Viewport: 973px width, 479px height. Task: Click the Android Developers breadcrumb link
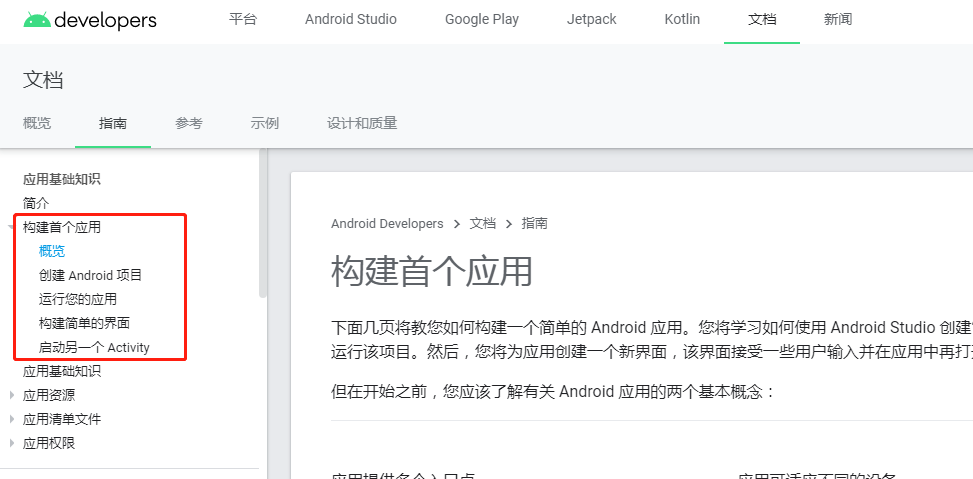(387, 223)
